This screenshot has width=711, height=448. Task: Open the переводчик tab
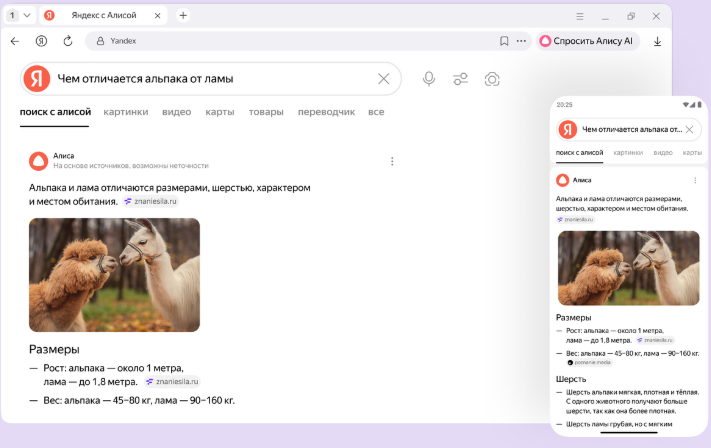[326, 112]
